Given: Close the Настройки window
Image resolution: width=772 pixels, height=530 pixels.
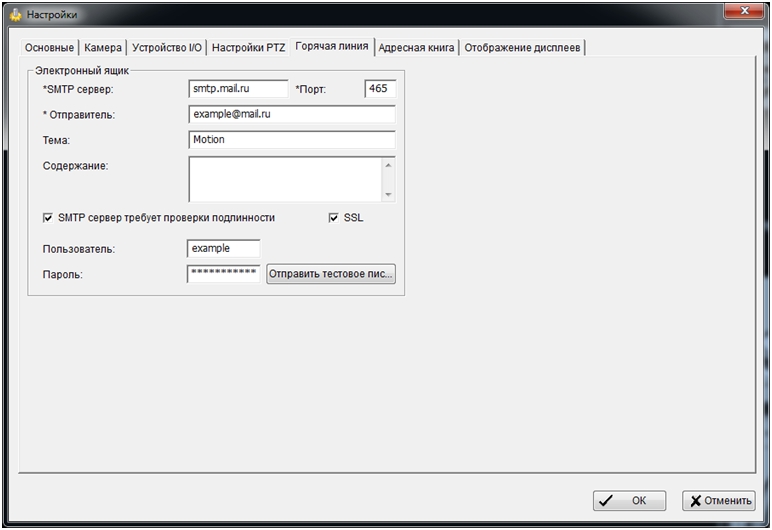Looking at the screenshot, I should coord(740,12).
